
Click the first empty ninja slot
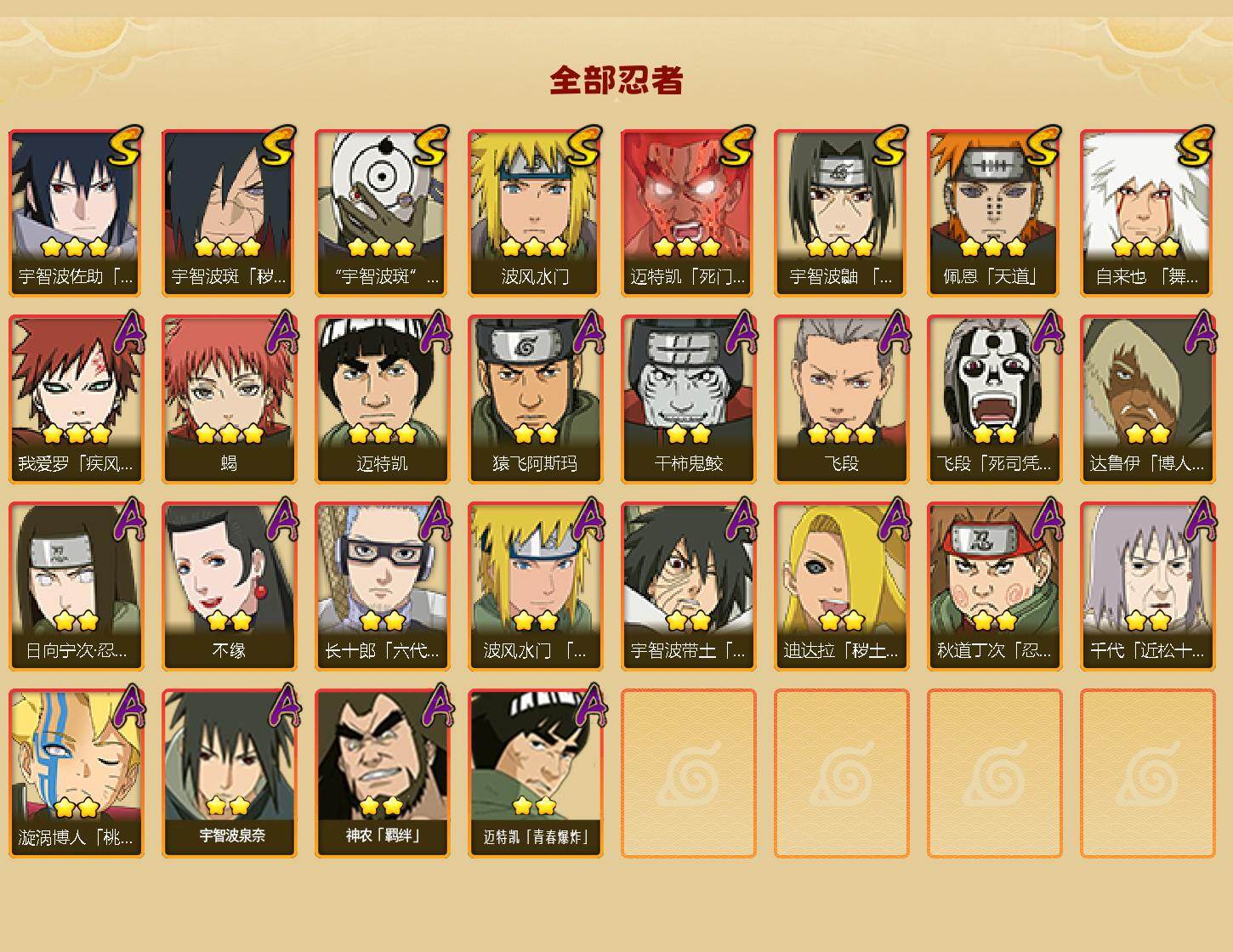[x=688, y=773]
